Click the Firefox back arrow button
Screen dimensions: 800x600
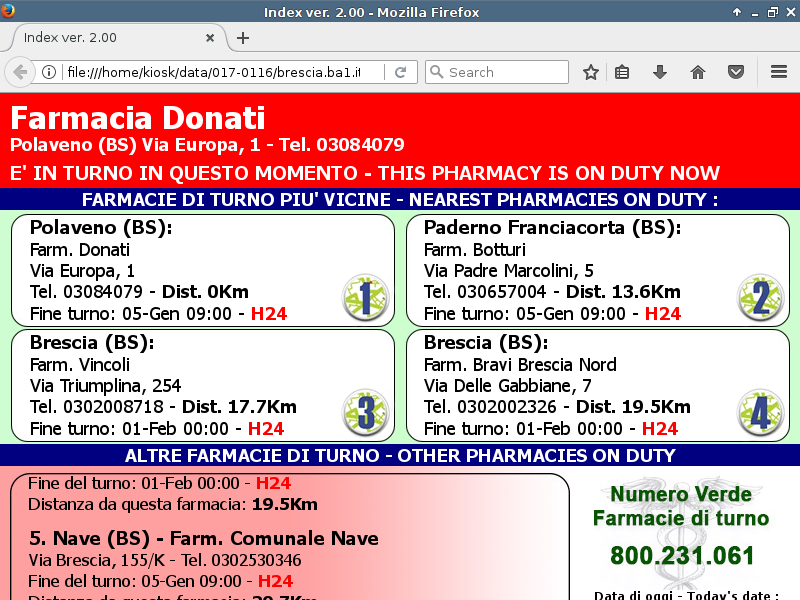point(19,72)
